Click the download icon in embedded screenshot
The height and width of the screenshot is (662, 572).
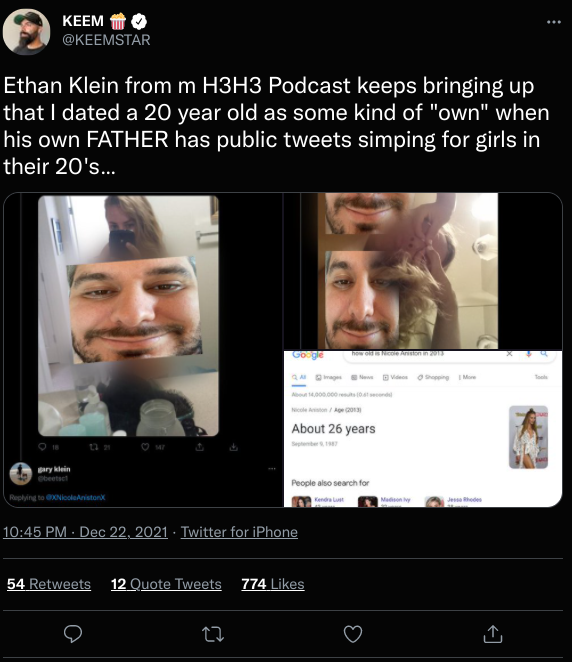tap(233, 447)
